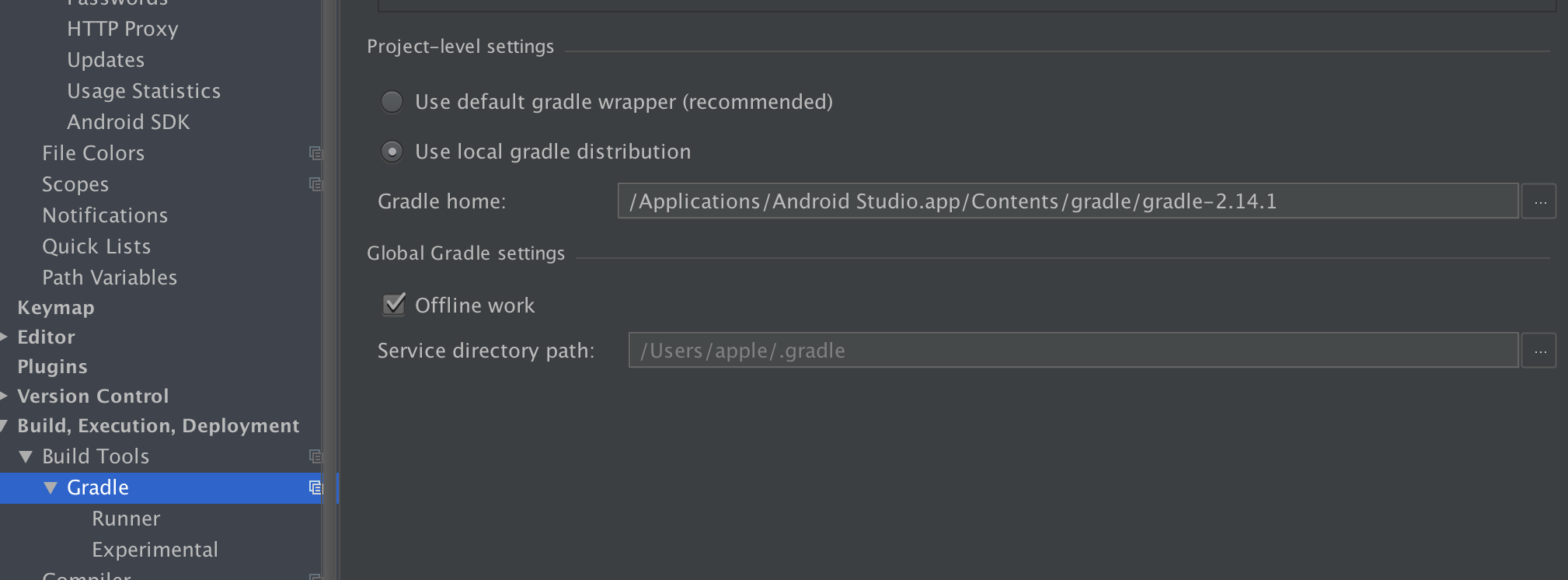The height and width of the screenshot is (580, 1568).
Task: Select Use default gradle wrapper option
Action: (x=392, y=102)
